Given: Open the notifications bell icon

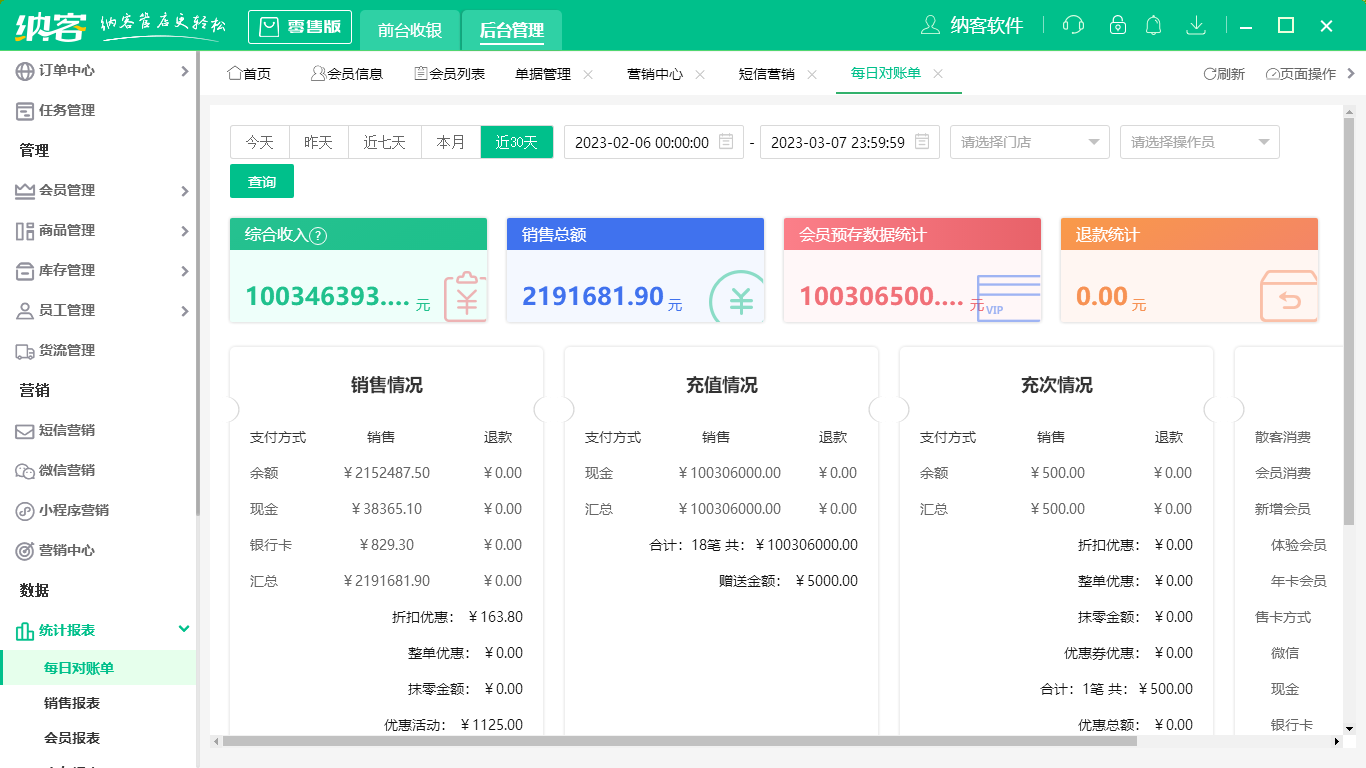Looking at the screenshot, I should pyautogui.click(x=1154, y=24).
